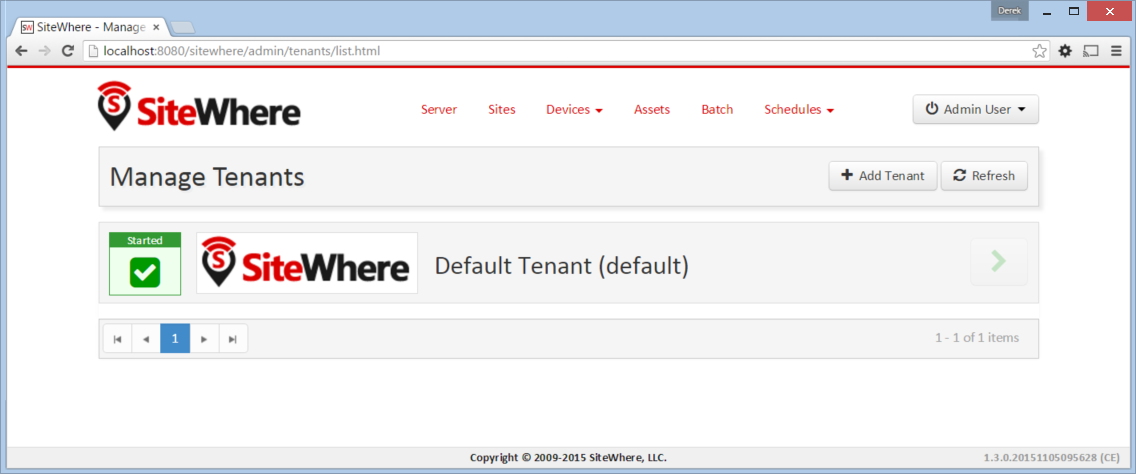1136x474 pixels.
Task: Click the Add Tenant button
Action: [x=883, y=175]
